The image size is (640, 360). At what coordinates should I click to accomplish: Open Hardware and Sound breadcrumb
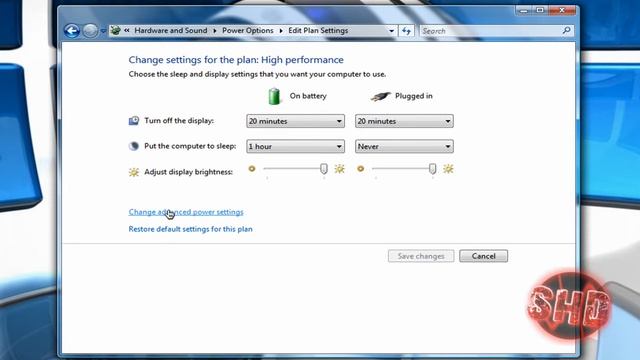coord(171,31)
